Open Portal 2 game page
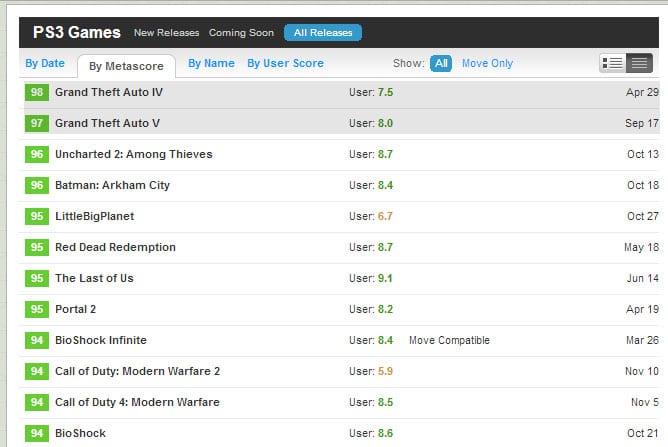The width and height of the screenshot is (668, 447). pyautogui.click(x=75, y=309)
